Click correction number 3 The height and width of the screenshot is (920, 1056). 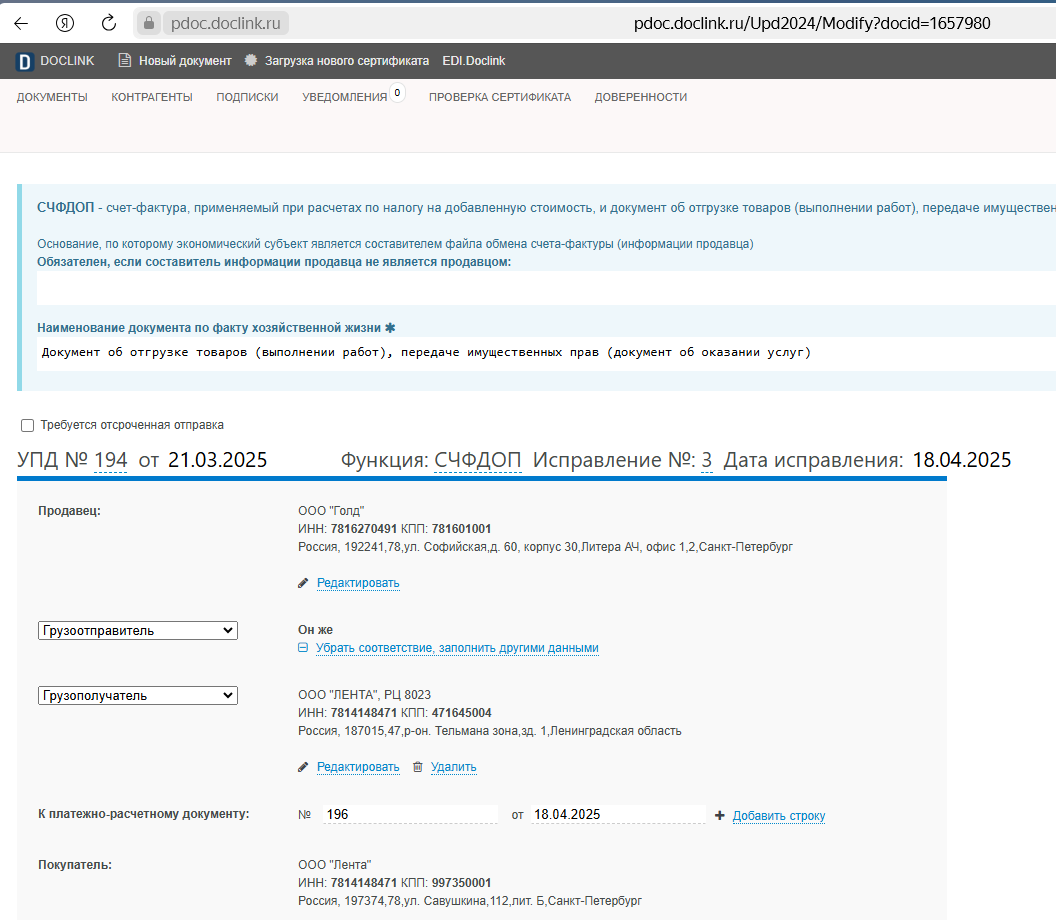pos(706,460)
